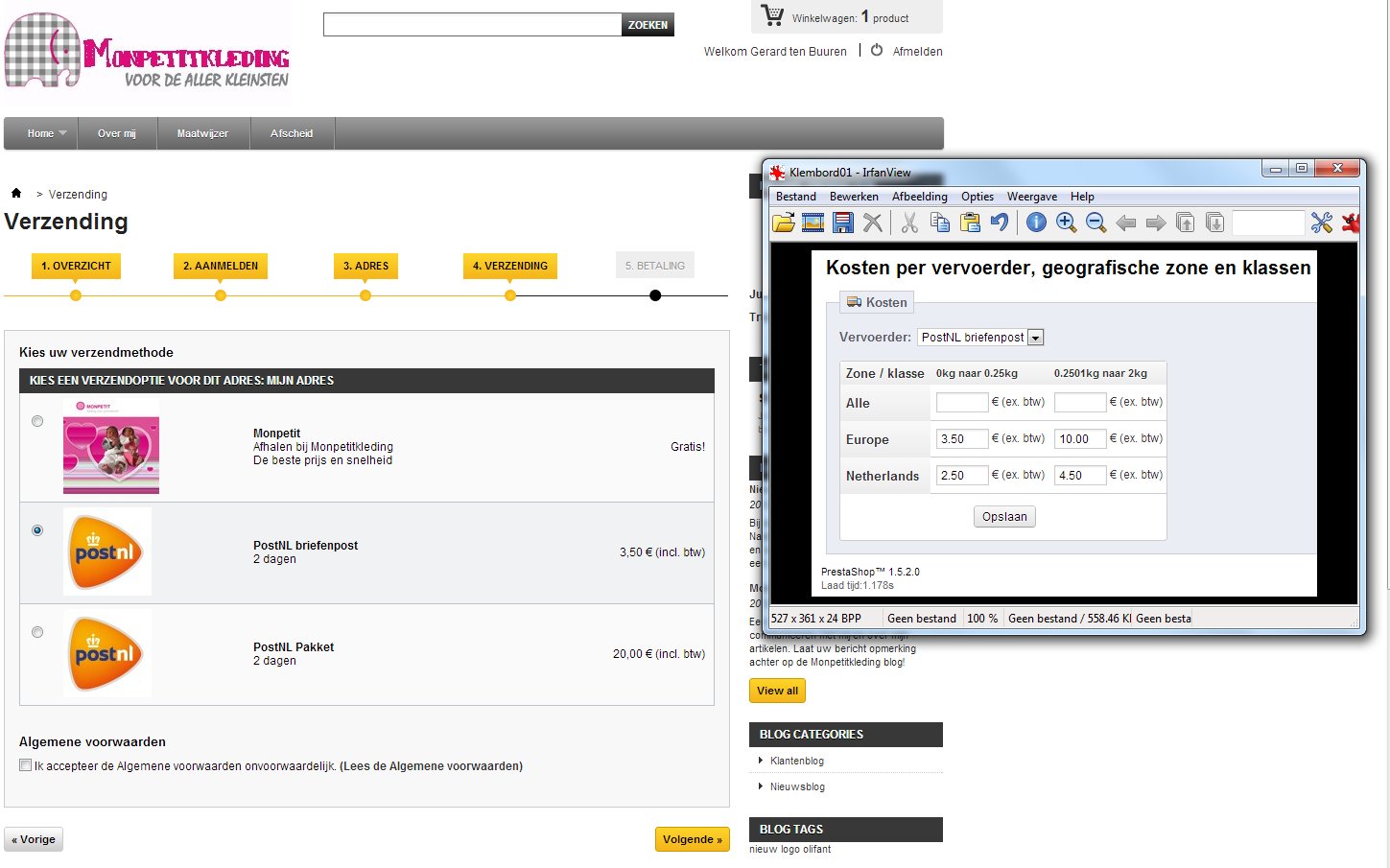Screen dimensions: 1390x868
Task: Select the PostNL Pakket radio button
Action: tap(37, 632)
